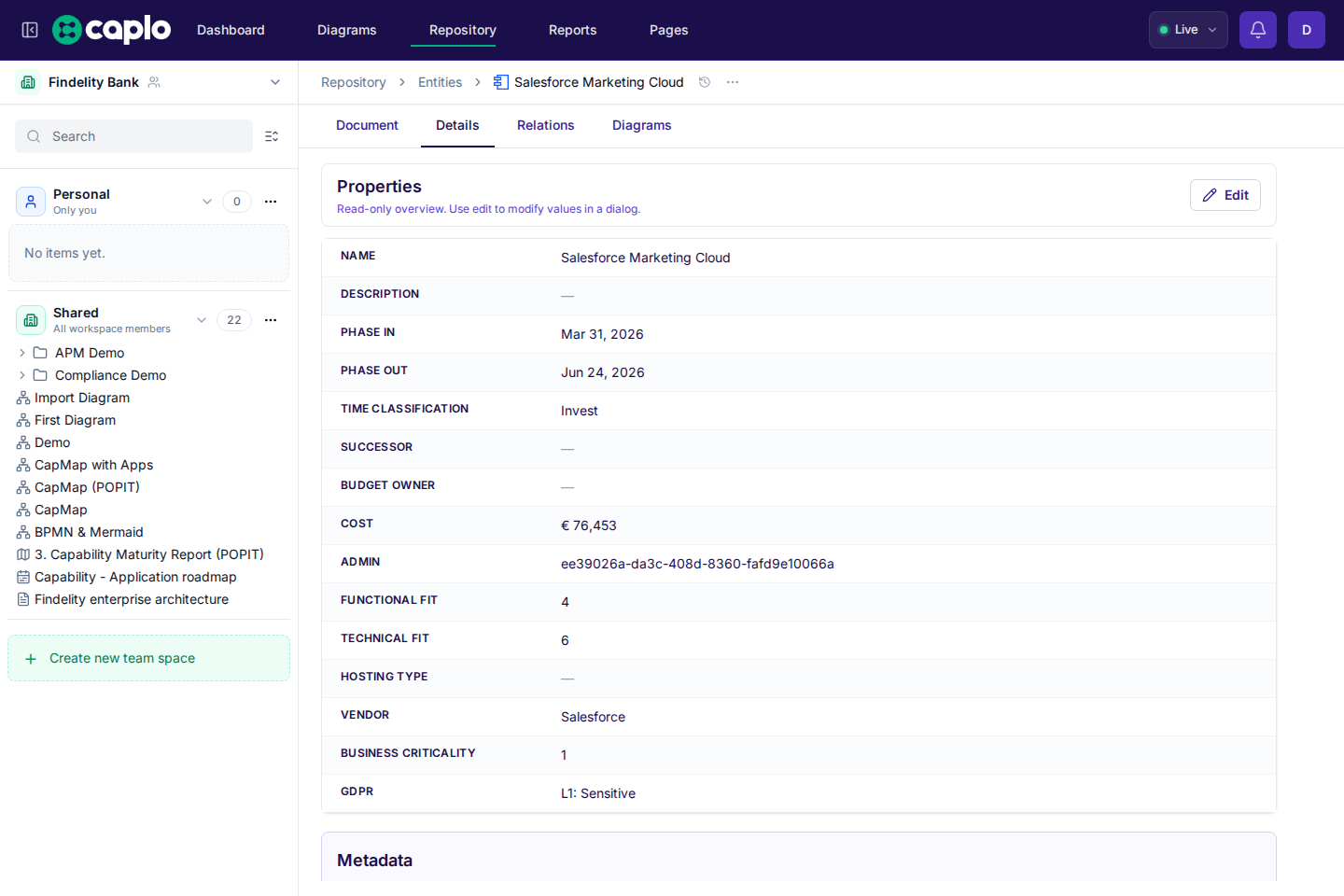1344x896 pixels.
Task: Open the BPMN & Mermaid diagram
Action: click(x=89, y=532)
